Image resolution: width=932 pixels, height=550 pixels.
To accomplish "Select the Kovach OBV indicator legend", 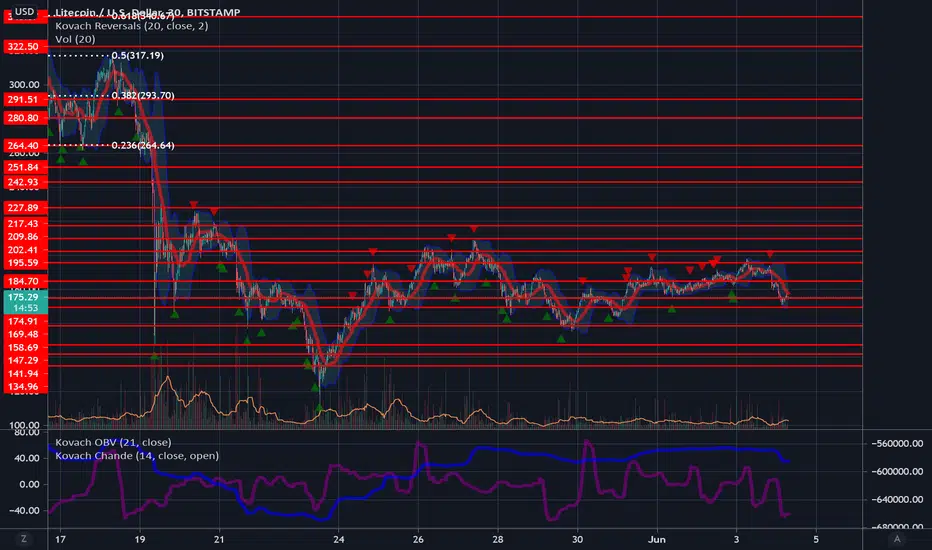I will [x=113, y=442].
